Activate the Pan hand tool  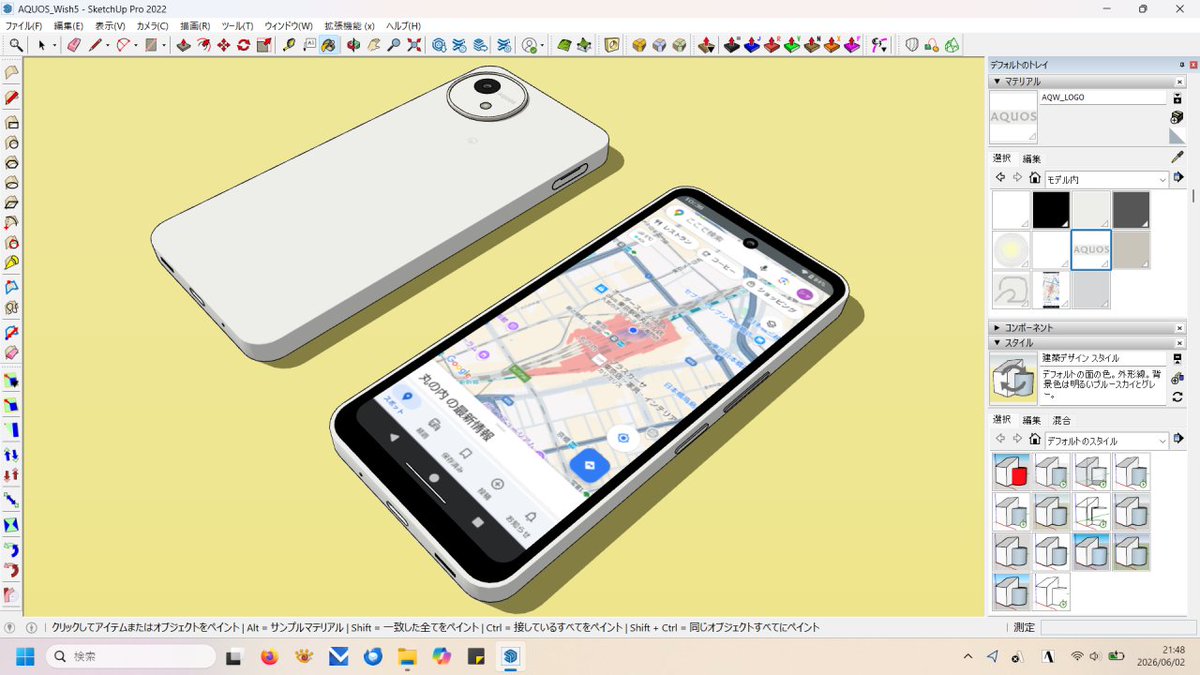coord(373,45)
